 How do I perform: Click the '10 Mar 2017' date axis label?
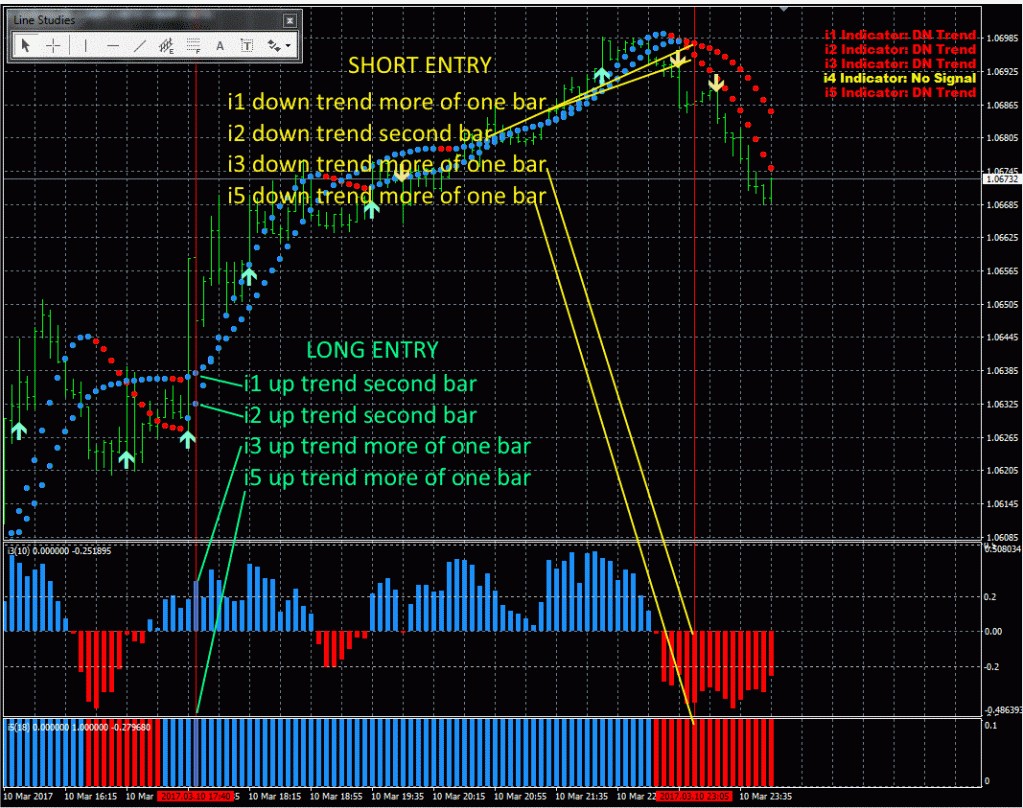(28, 796)
